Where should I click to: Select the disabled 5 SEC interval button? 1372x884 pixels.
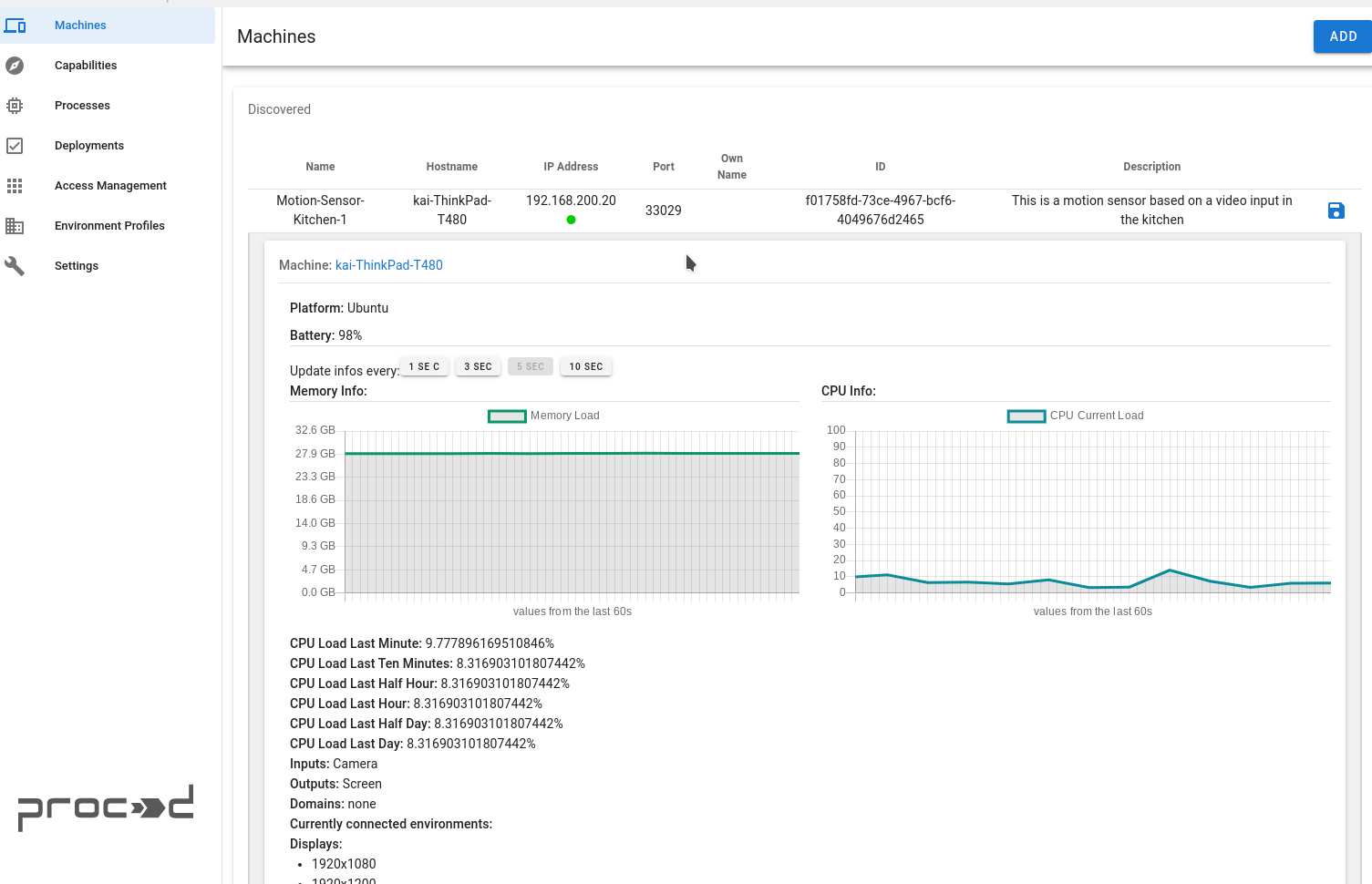pyautogui.click(x=531, y=366)
